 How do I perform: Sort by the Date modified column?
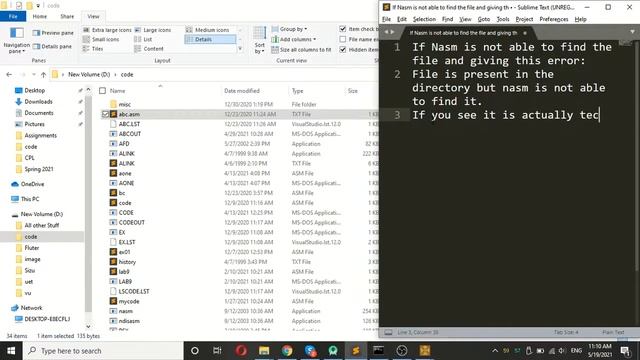[242, 91]
